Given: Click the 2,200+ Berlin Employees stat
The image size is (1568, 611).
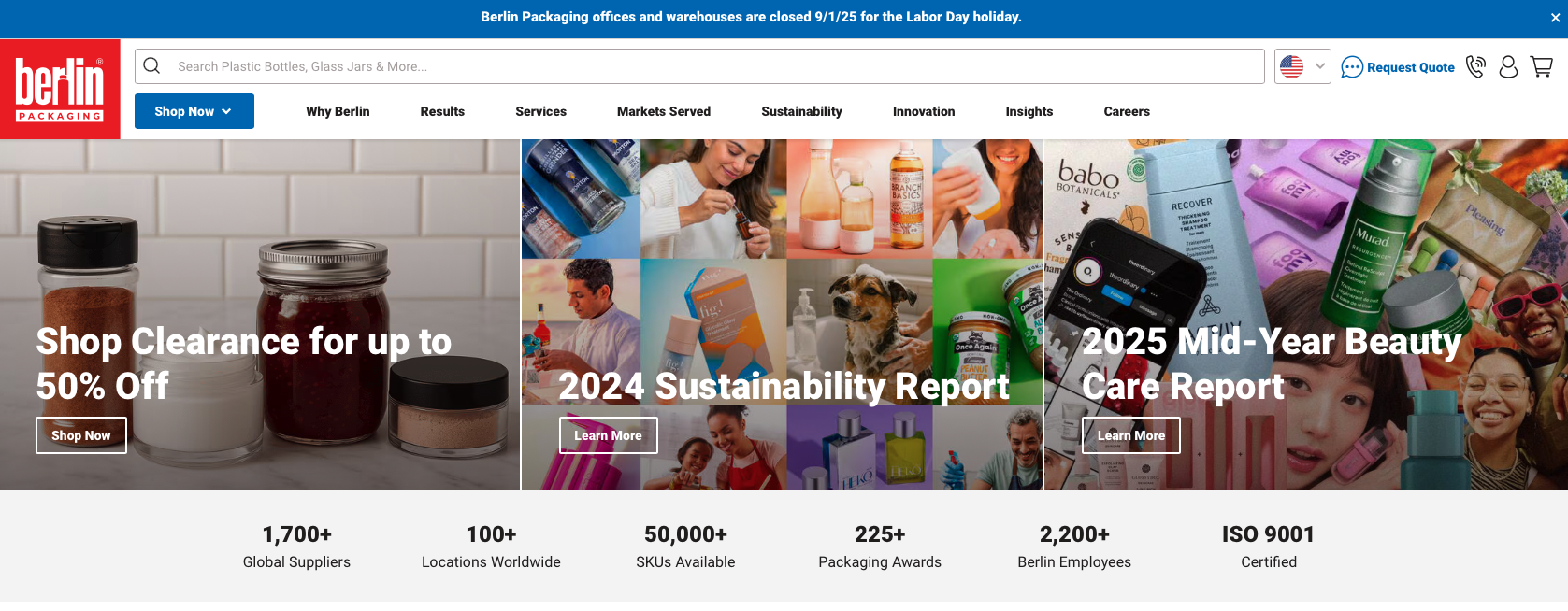Looking at the screenshot, I should click(1074, 547).
